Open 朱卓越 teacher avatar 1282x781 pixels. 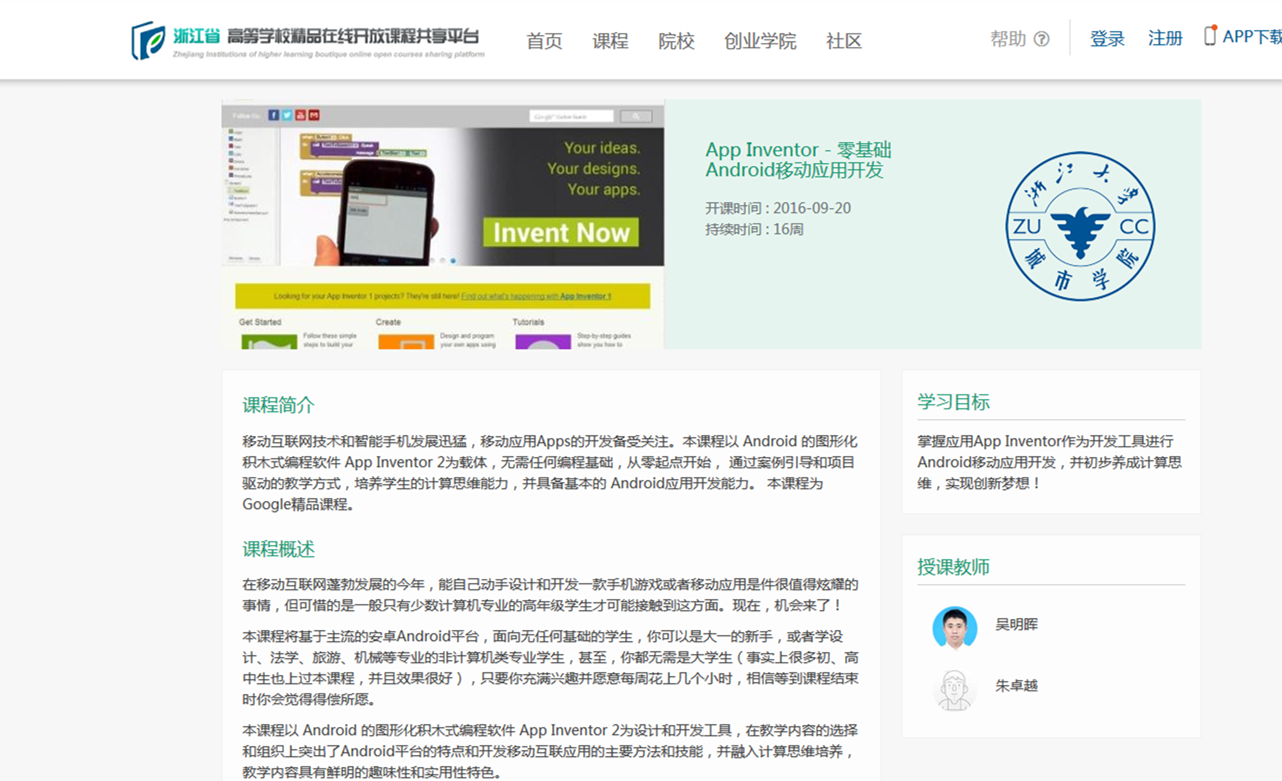point(954,689)
